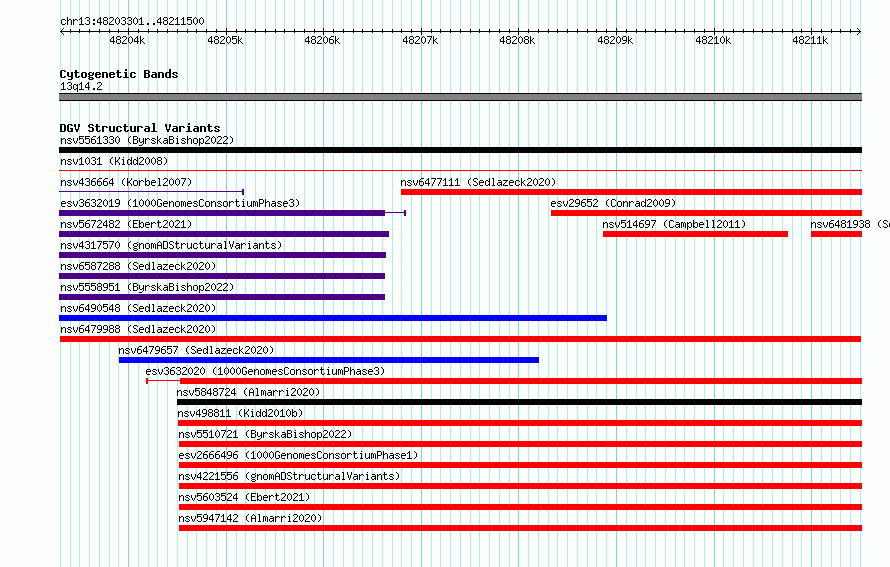Select the red esv3632020 variant bar
Screen dimensions: 890x567
pyautogui.click(x=504, y=381)
